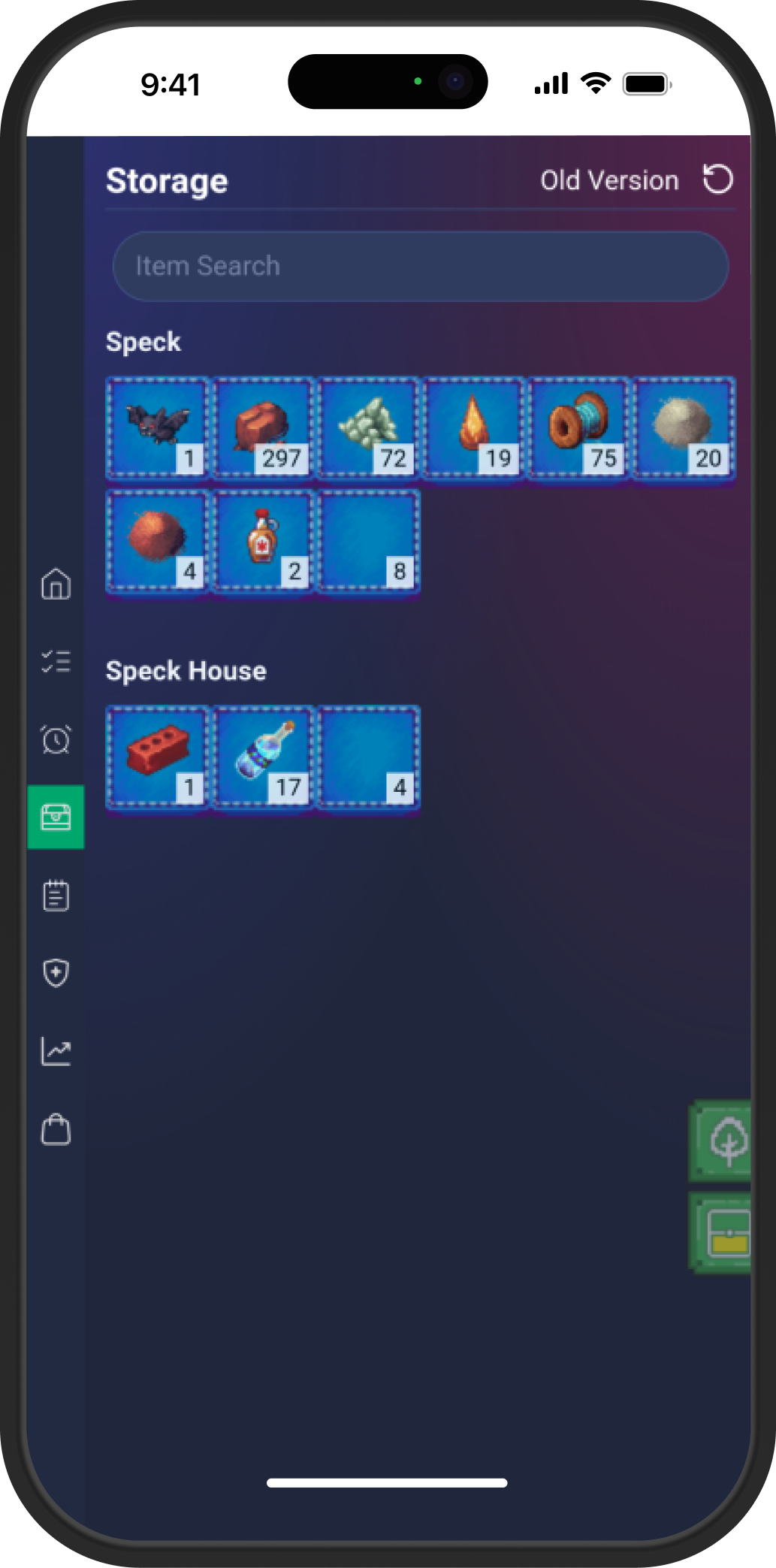Select the orange flame drop item with 19
This screenshot has height=1568, width=776.
click(x=473, y=428)
